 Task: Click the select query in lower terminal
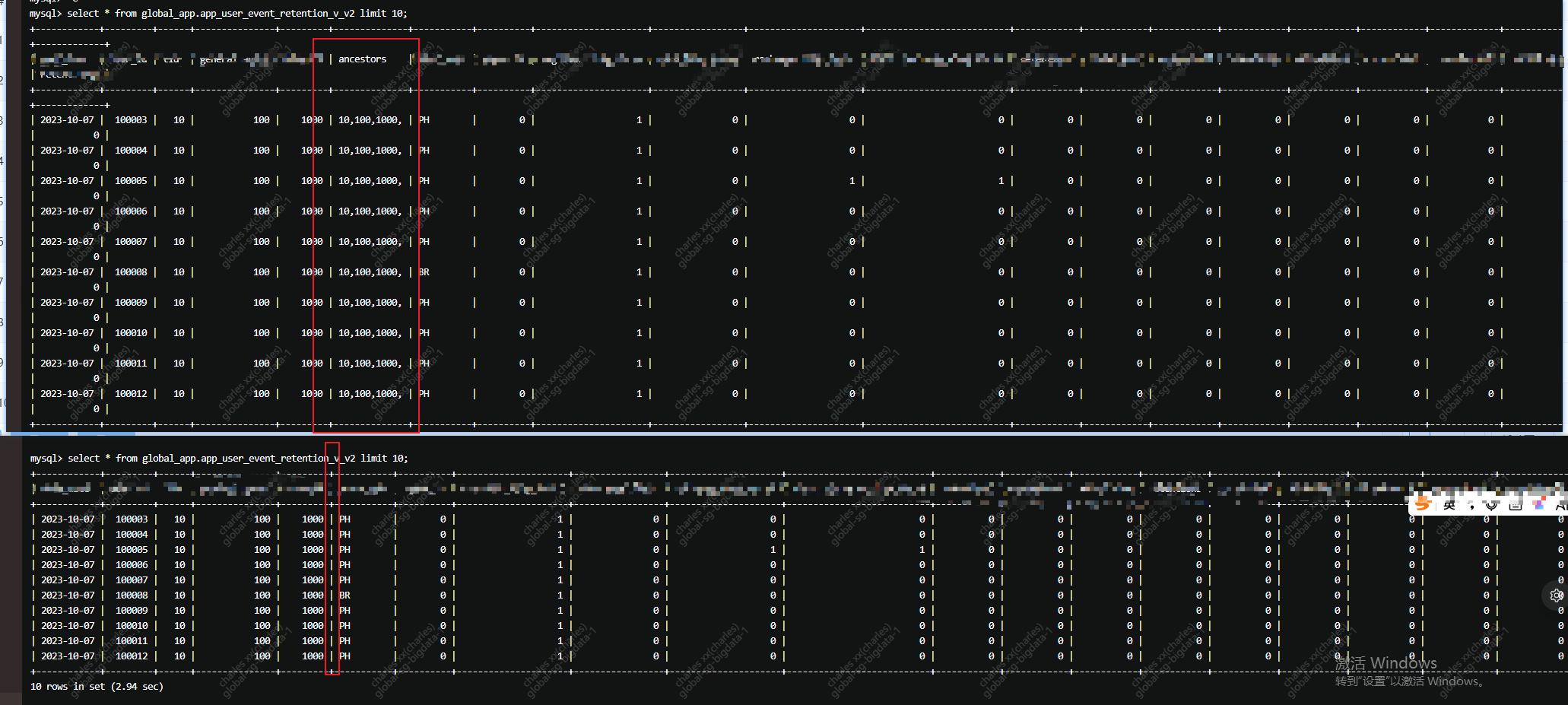(237, 458)
